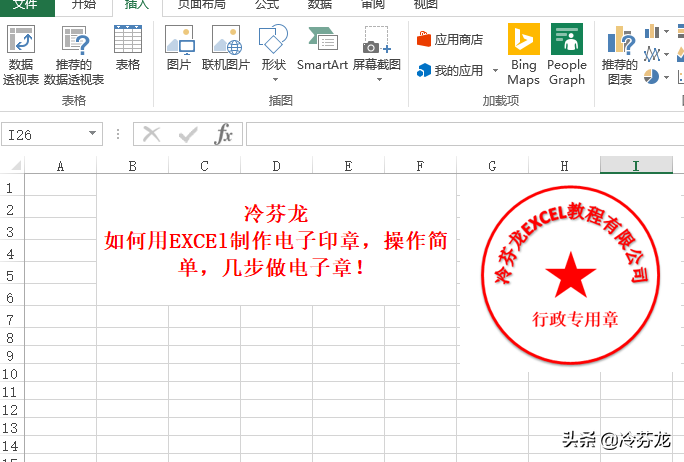Screen dimensions: 684x462
Task: Switch to the Home (开始) tab
Action: coord(84,5)
